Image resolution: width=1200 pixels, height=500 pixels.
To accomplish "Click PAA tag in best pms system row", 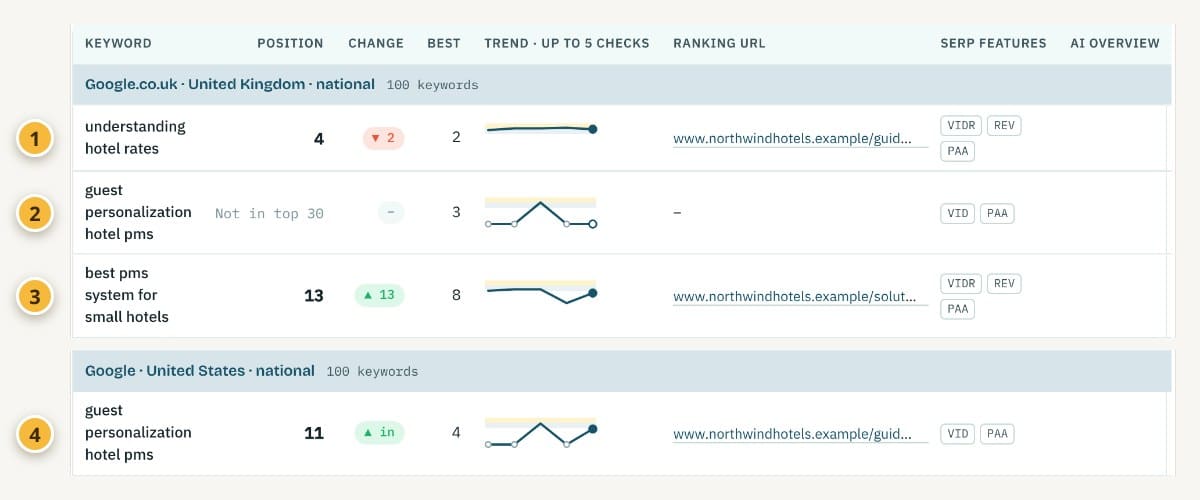I will (958, 310).
